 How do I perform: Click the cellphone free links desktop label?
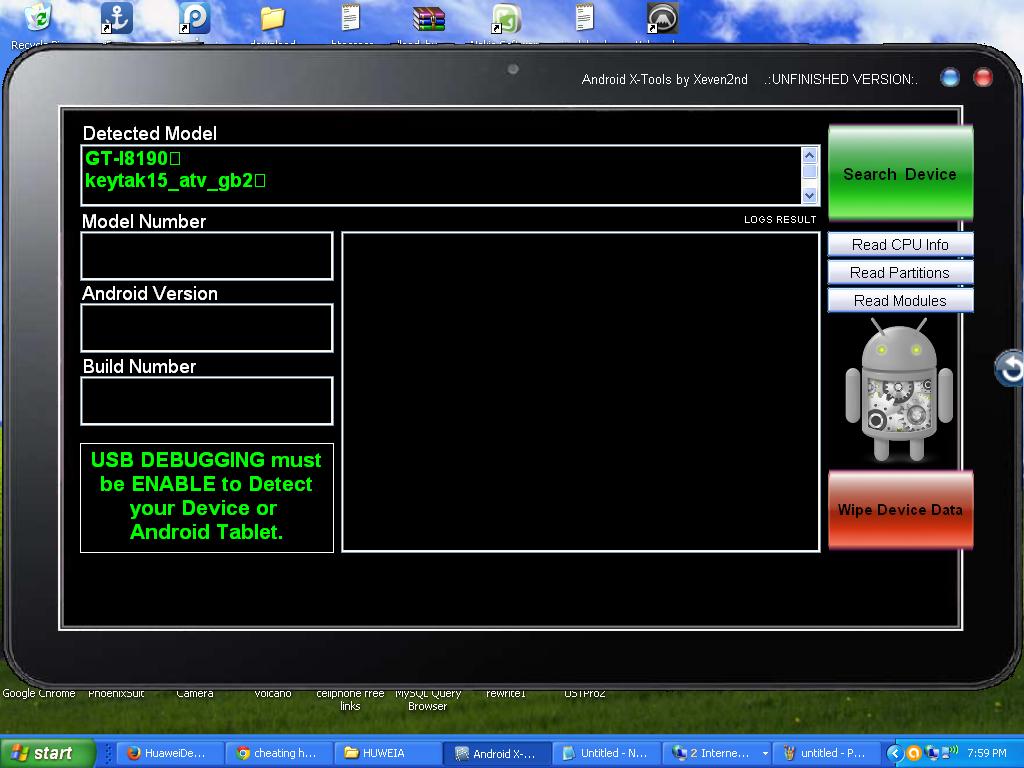[350, 699]
